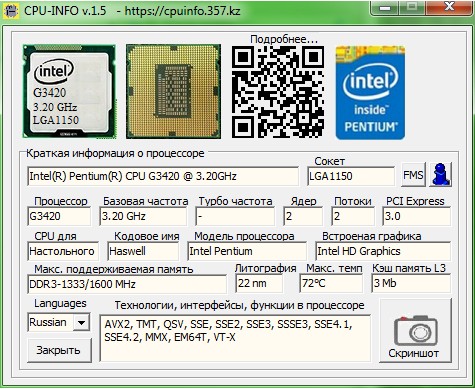Viewport: 475px width, 389px height.
Task: Click the Базовая частота label
Action: [145, 201]
